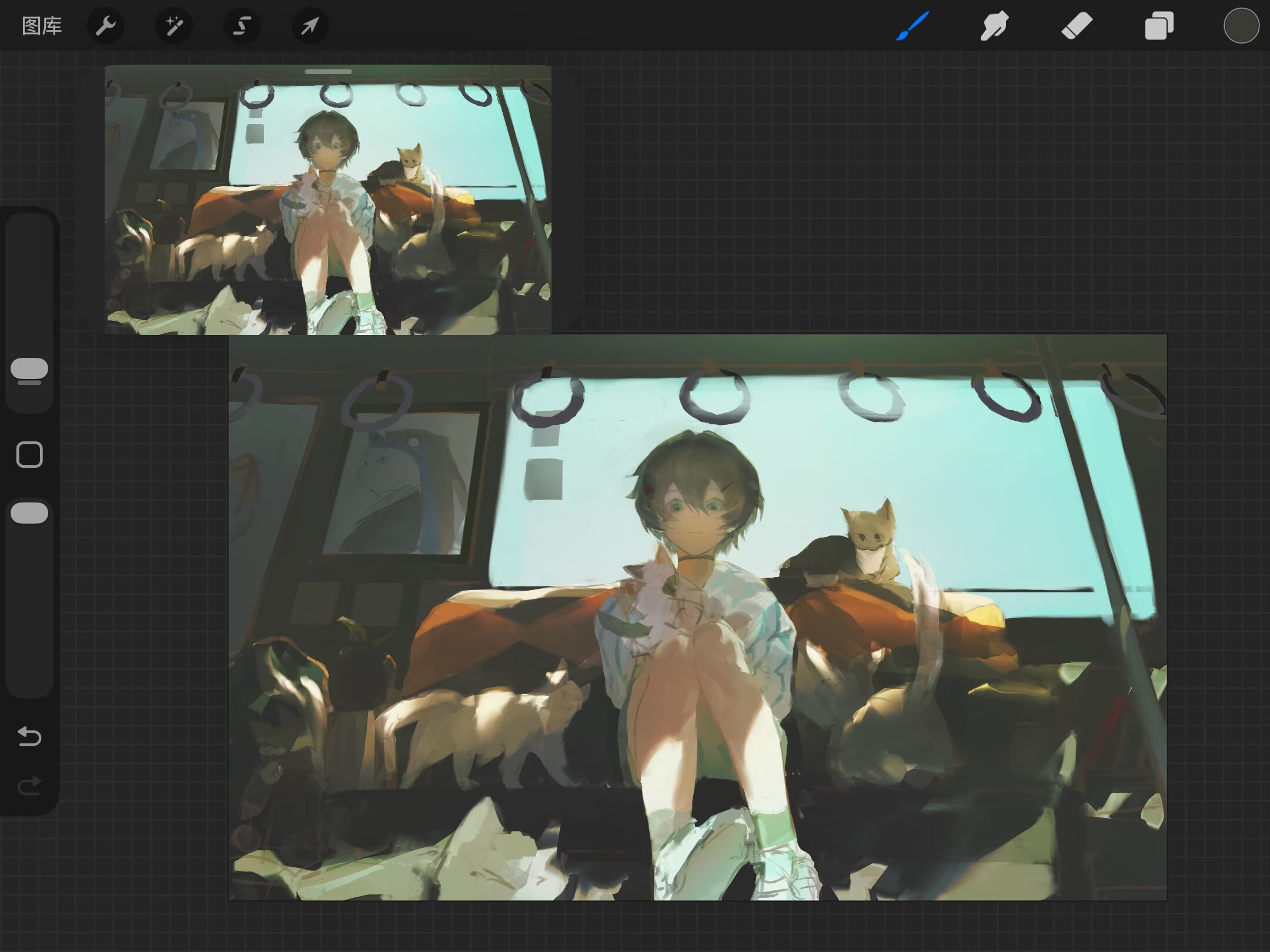The image size is (1270, 952).
Task: Grab the reference window top handle bar
Action: pos(328,72)
